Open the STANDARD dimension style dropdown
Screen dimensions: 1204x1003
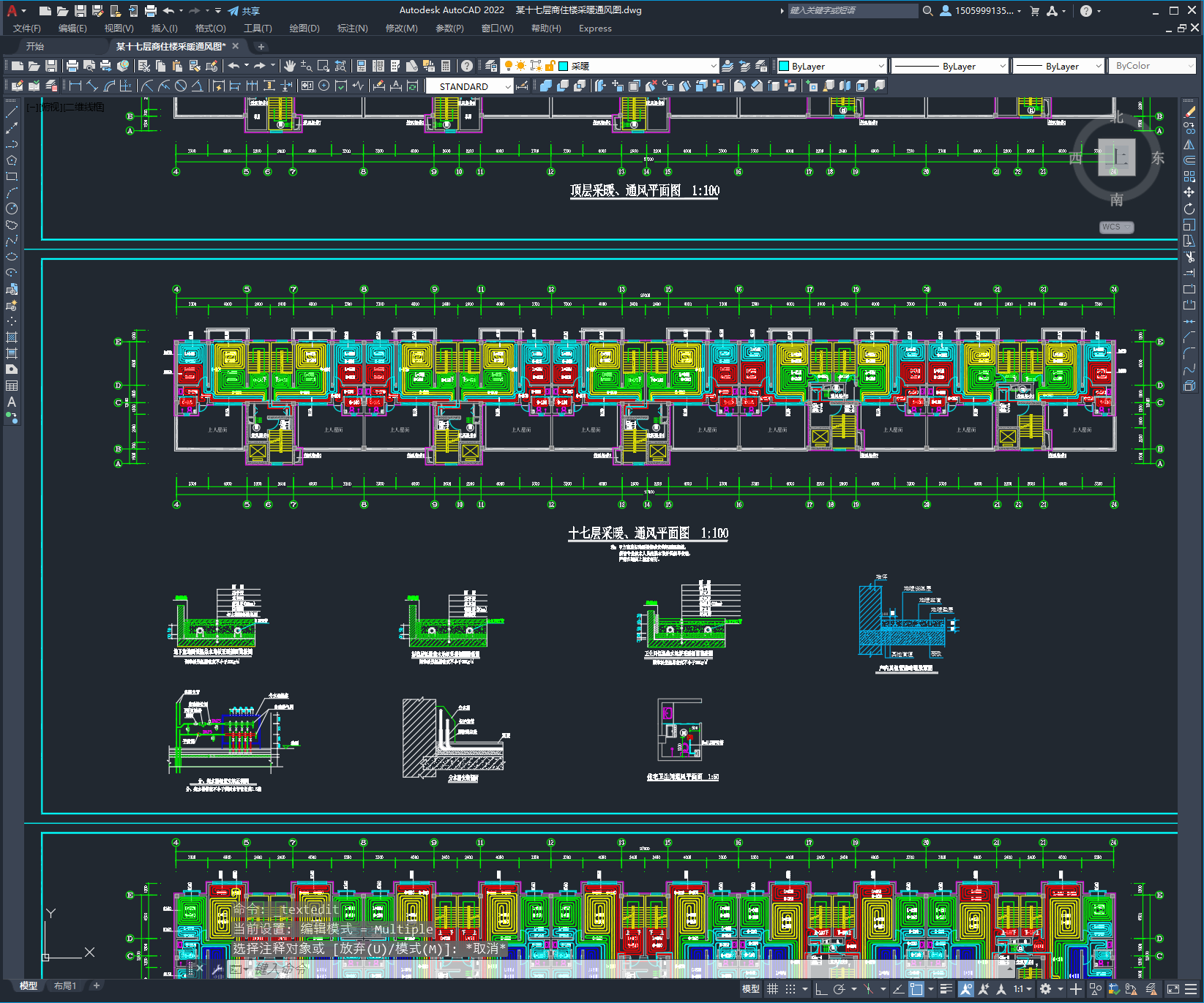(x=508, y=86)
